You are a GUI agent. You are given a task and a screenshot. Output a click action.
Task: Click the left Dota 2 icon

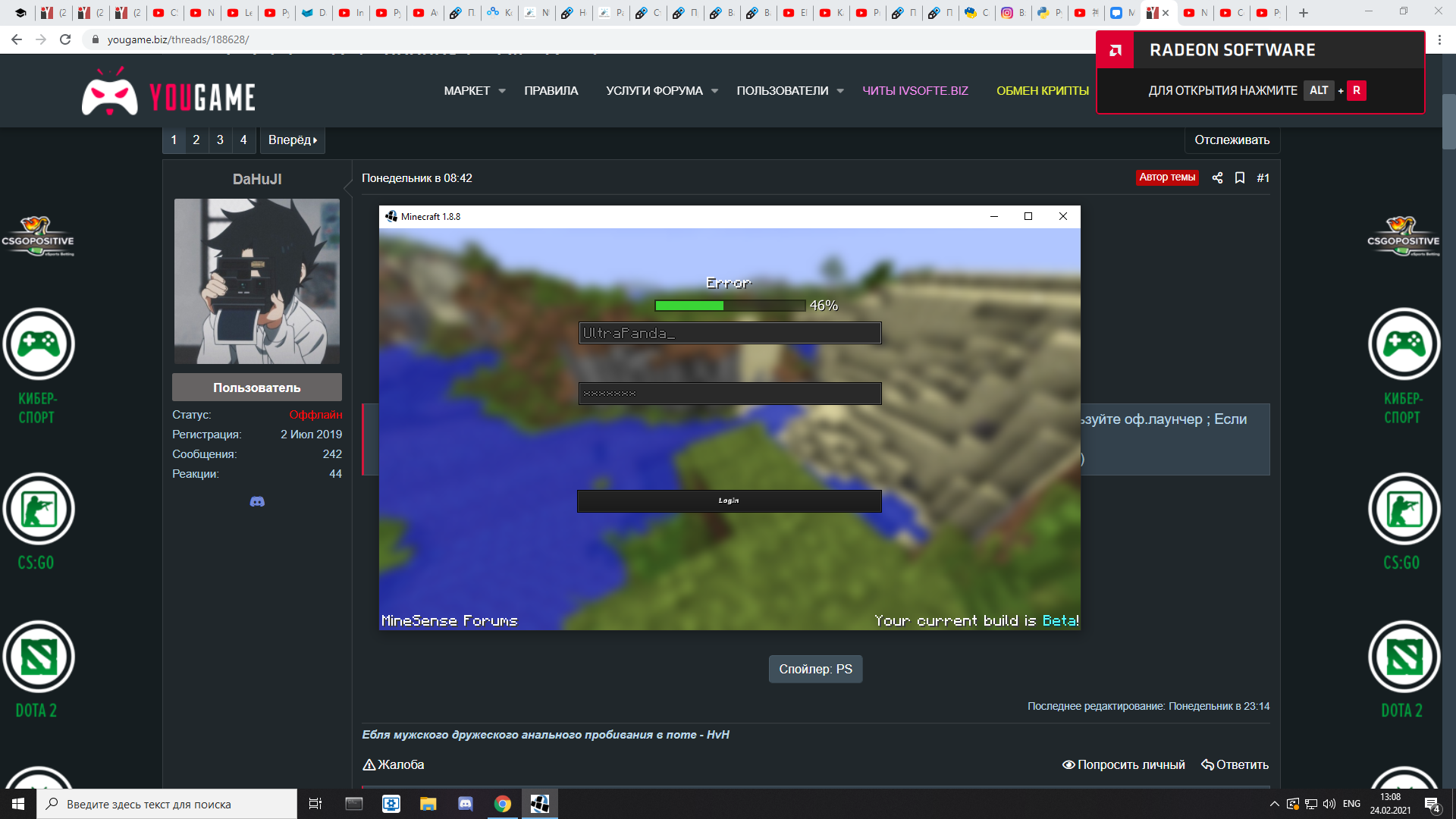pos(38,657)
